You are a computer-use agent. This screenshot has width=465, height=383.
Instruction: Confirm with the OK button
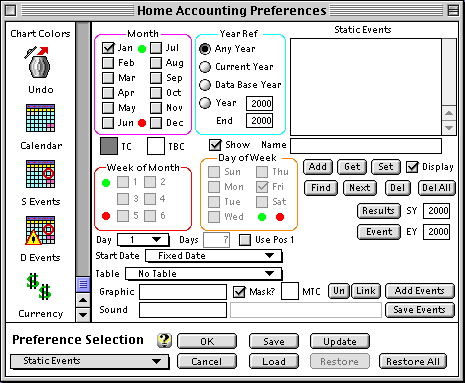coord(207,341)
